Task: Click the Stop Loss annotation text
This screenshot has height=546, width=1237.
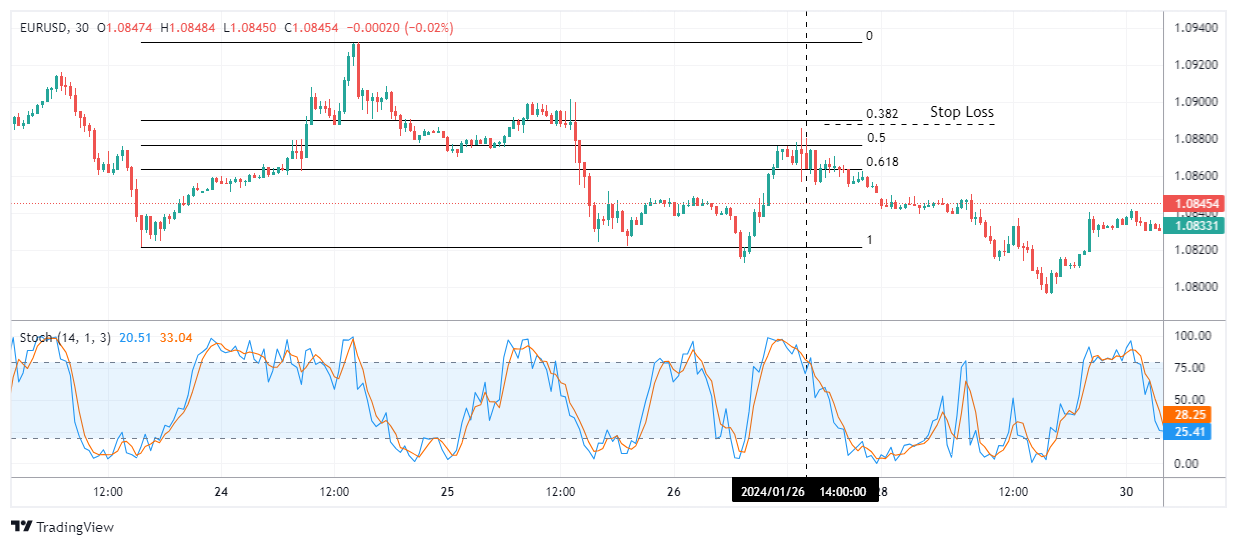Action: point(962,112)
